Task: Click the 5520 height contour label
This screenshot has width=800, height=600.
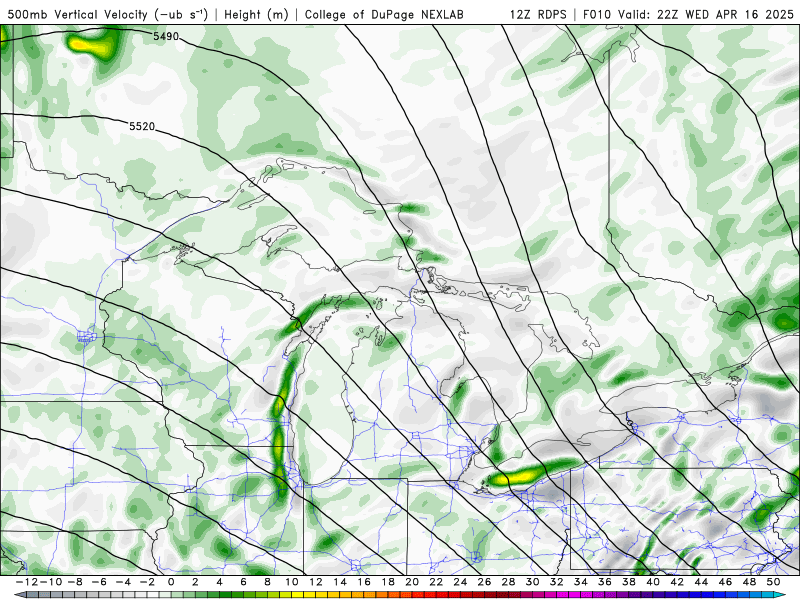Action: point(142,126)
